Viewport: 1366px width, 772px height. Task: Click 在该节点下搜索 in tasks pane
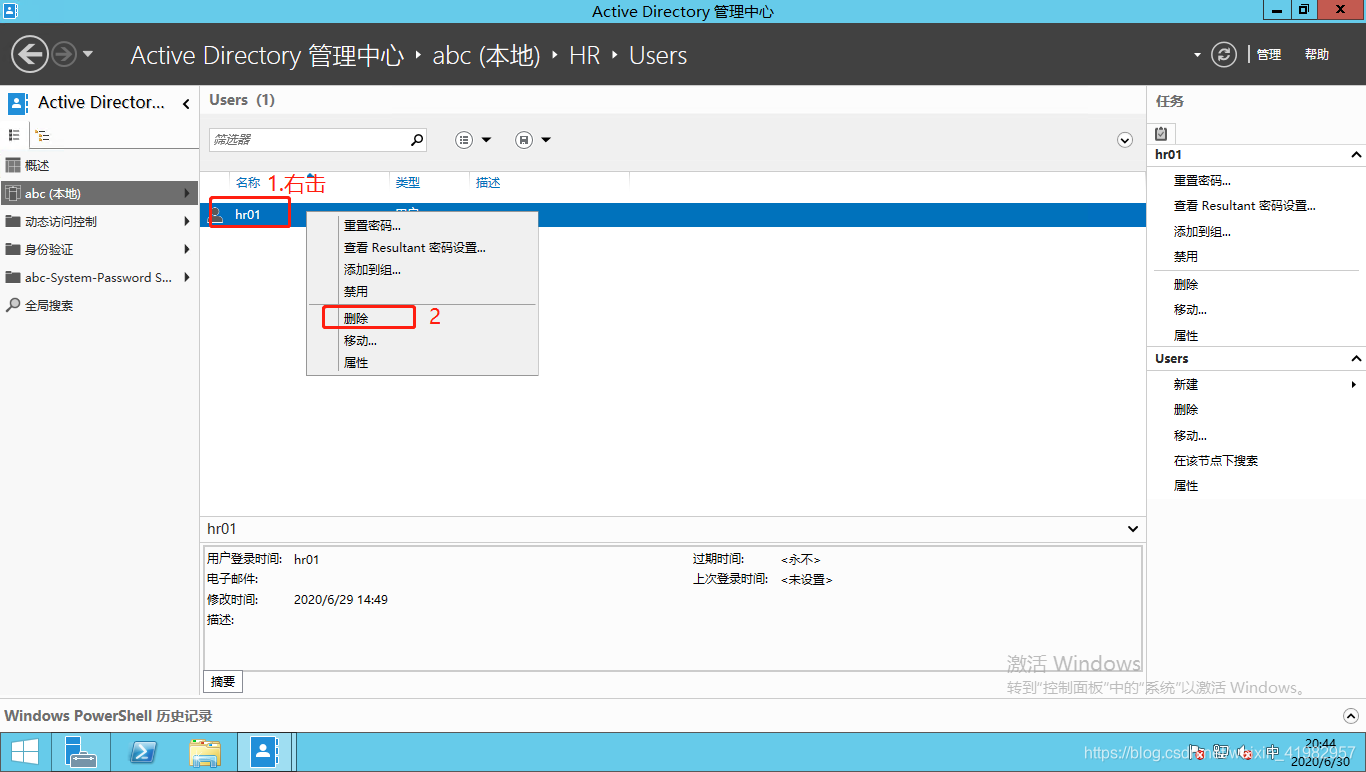1215,461
